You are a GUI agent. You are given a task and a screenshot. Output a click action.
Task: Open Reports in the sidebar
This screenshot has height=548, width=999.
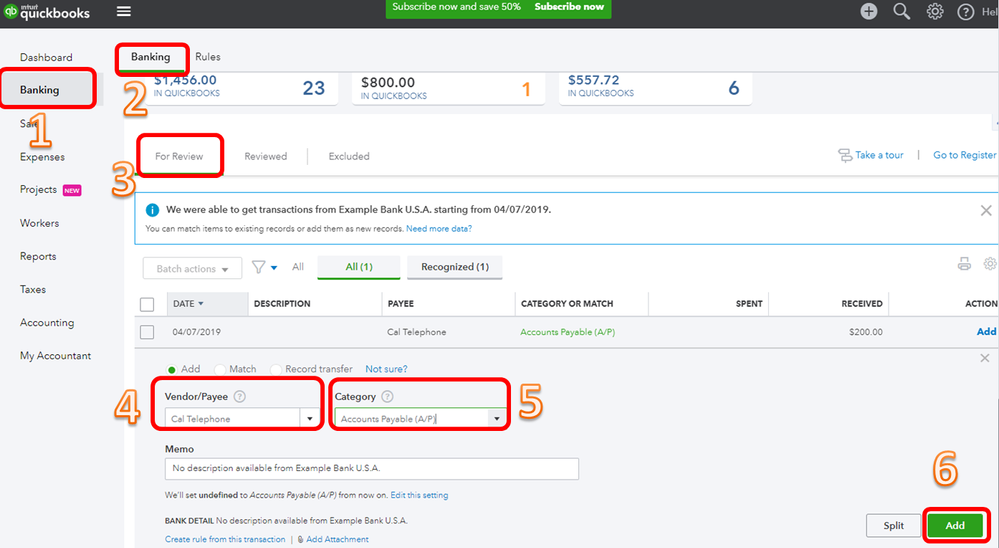point(38,256)
